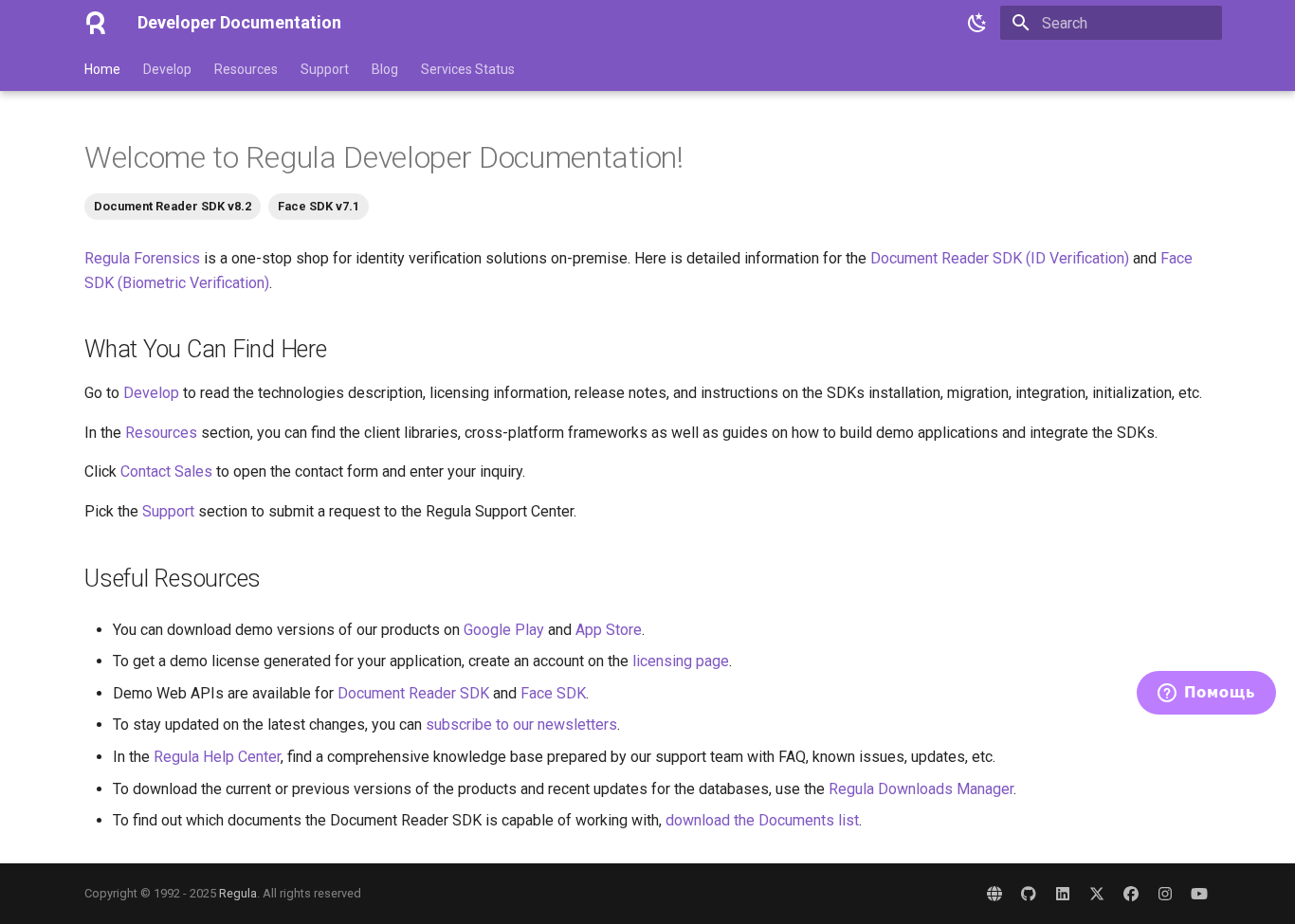Follow the Develop link in body text
This screenshot has width=1295, height=924.
point(151,392)
